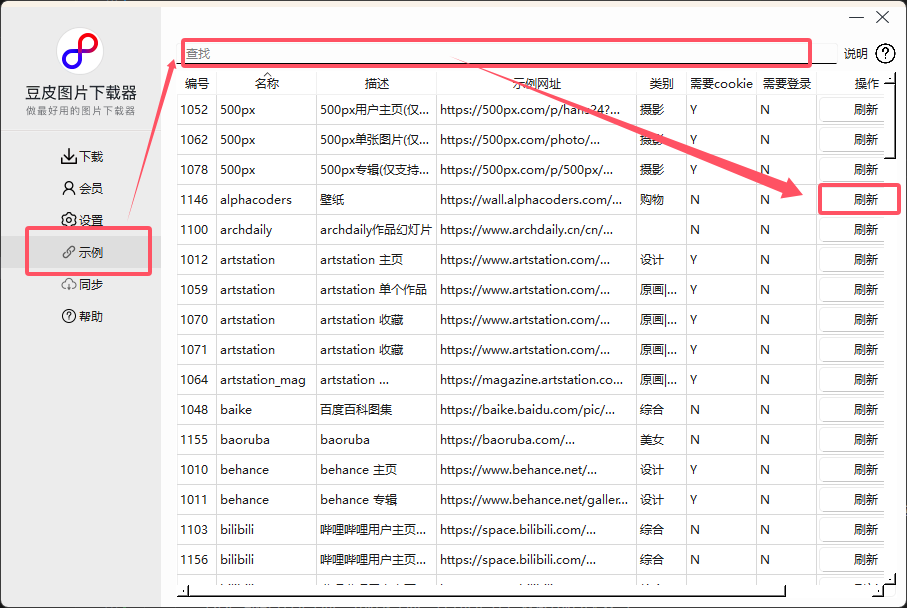Screen dimensions: 907x608
Task: Switch to the 同步 sync section
Action: tap(82, 284)
